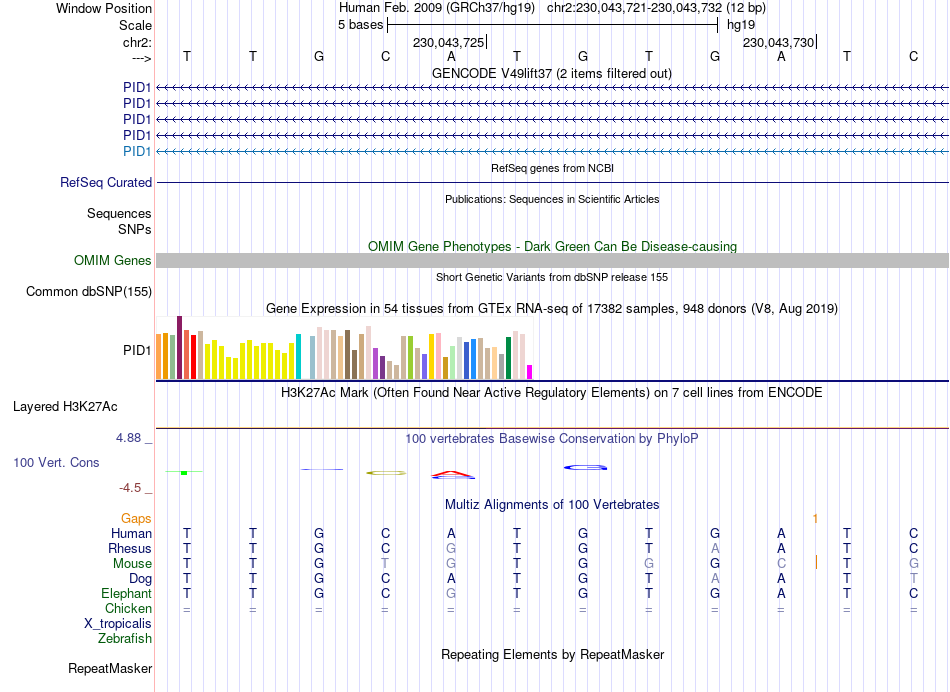Screen dimensions: 950x692
Task: Click the 100 Vert. Cons label
Action: pos(56,462)
